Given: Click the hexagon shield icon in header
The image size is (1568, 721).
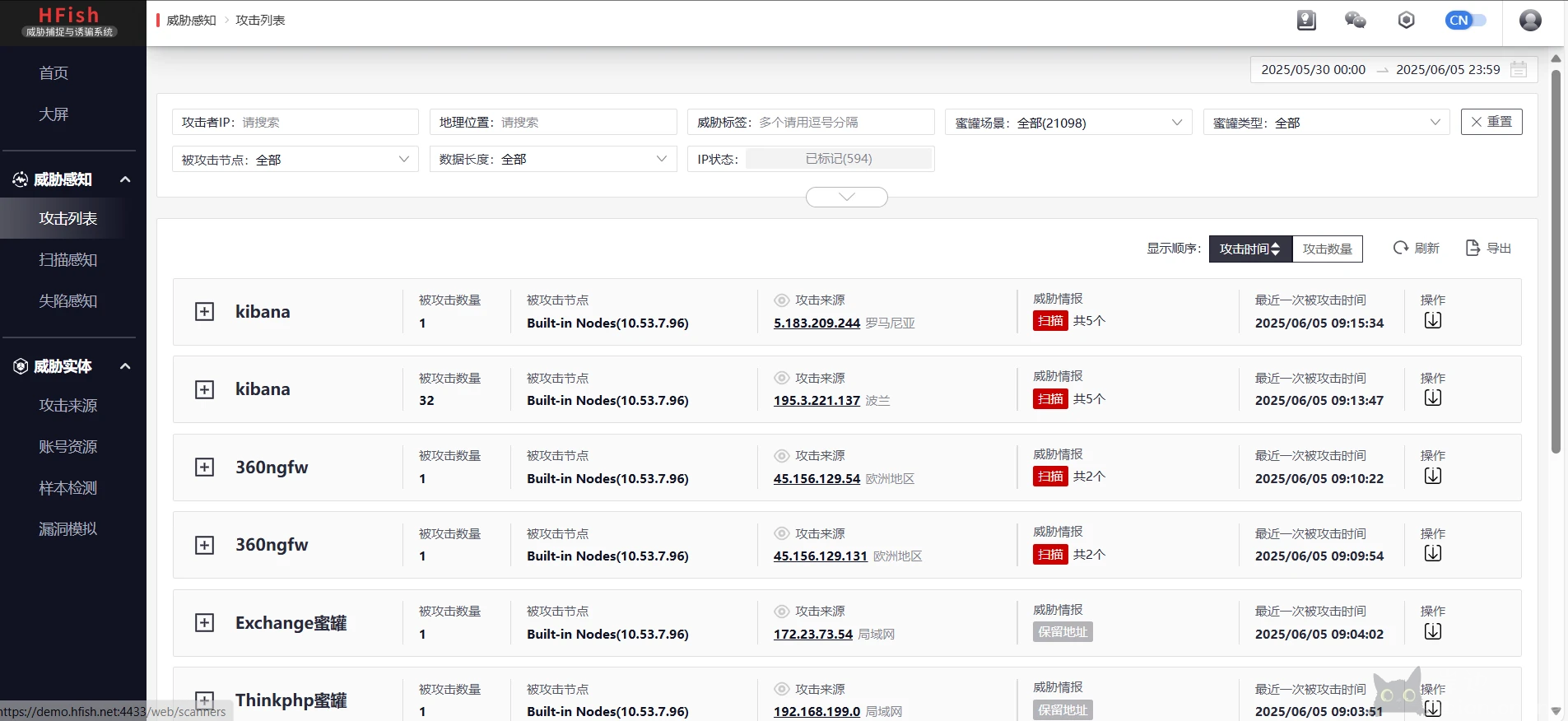Looking at the screenshot, I should click(1406, 21).
